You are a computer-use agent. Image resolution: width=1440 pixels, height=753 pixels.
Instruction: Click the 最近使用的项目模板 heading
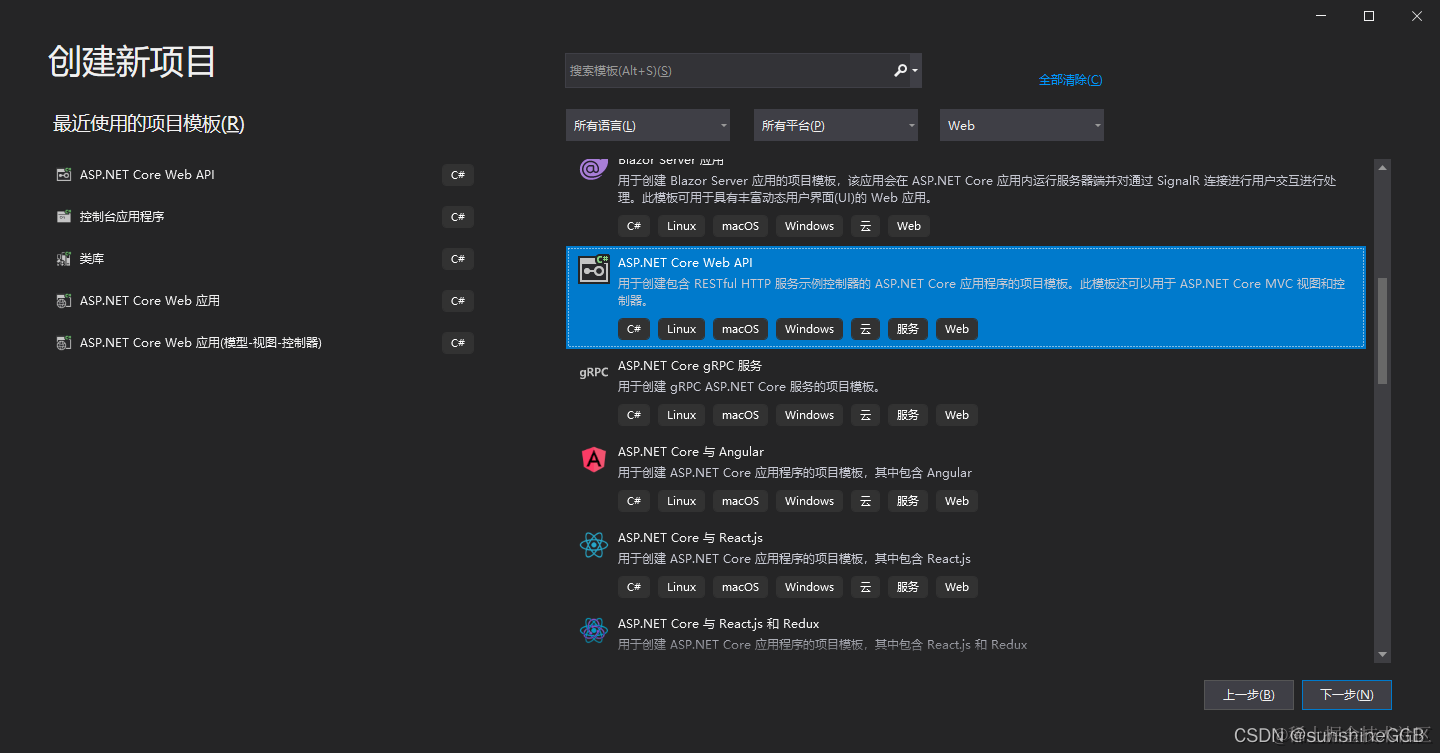click(149, 124)
